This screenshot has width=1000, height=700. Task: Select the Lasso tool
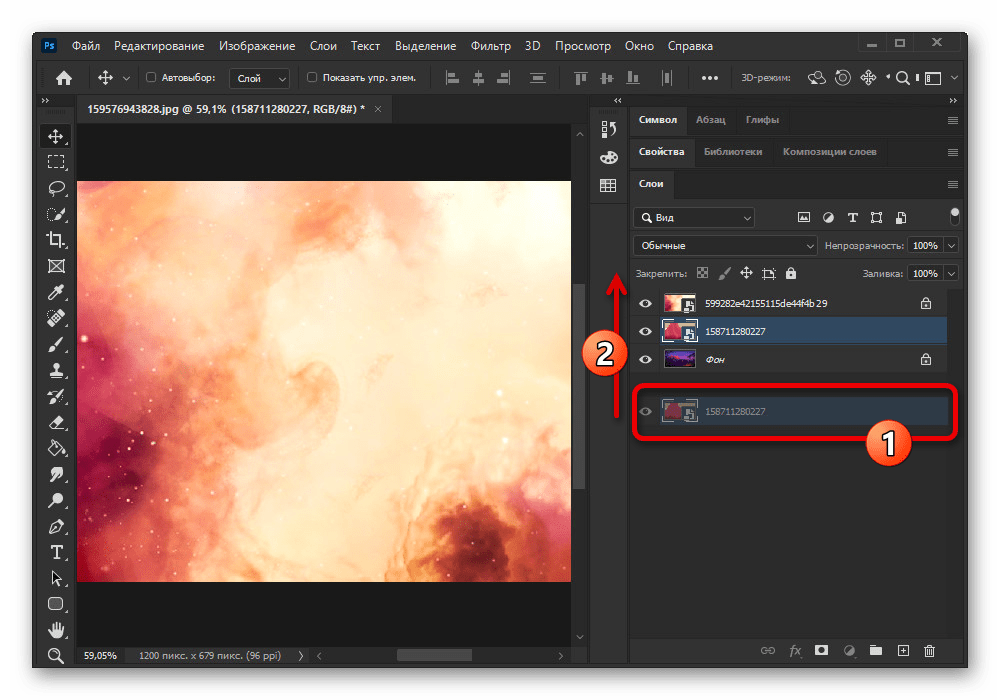(56, 188)
